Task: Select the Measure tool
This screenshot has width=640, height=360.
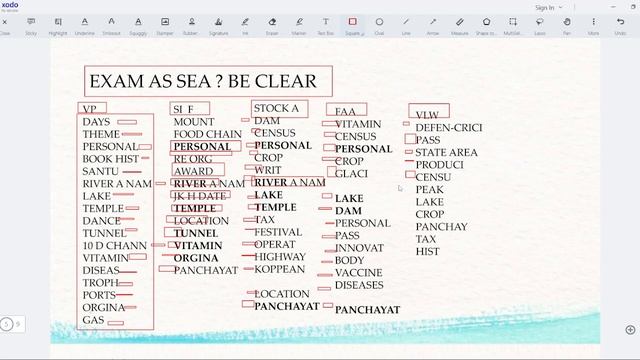Action: pyautogui.click(x=460, y=25)
